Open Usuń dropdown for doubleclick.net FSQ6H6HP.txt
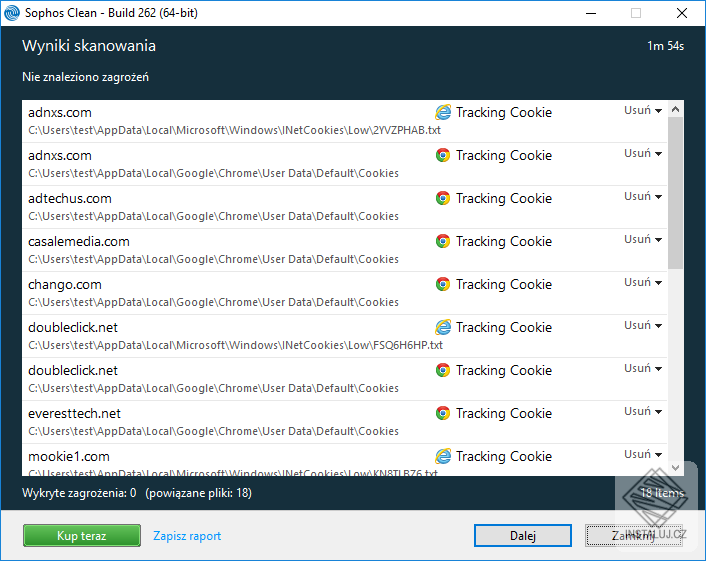This screenshot has width=706, height=561. (x=643, y=326)
